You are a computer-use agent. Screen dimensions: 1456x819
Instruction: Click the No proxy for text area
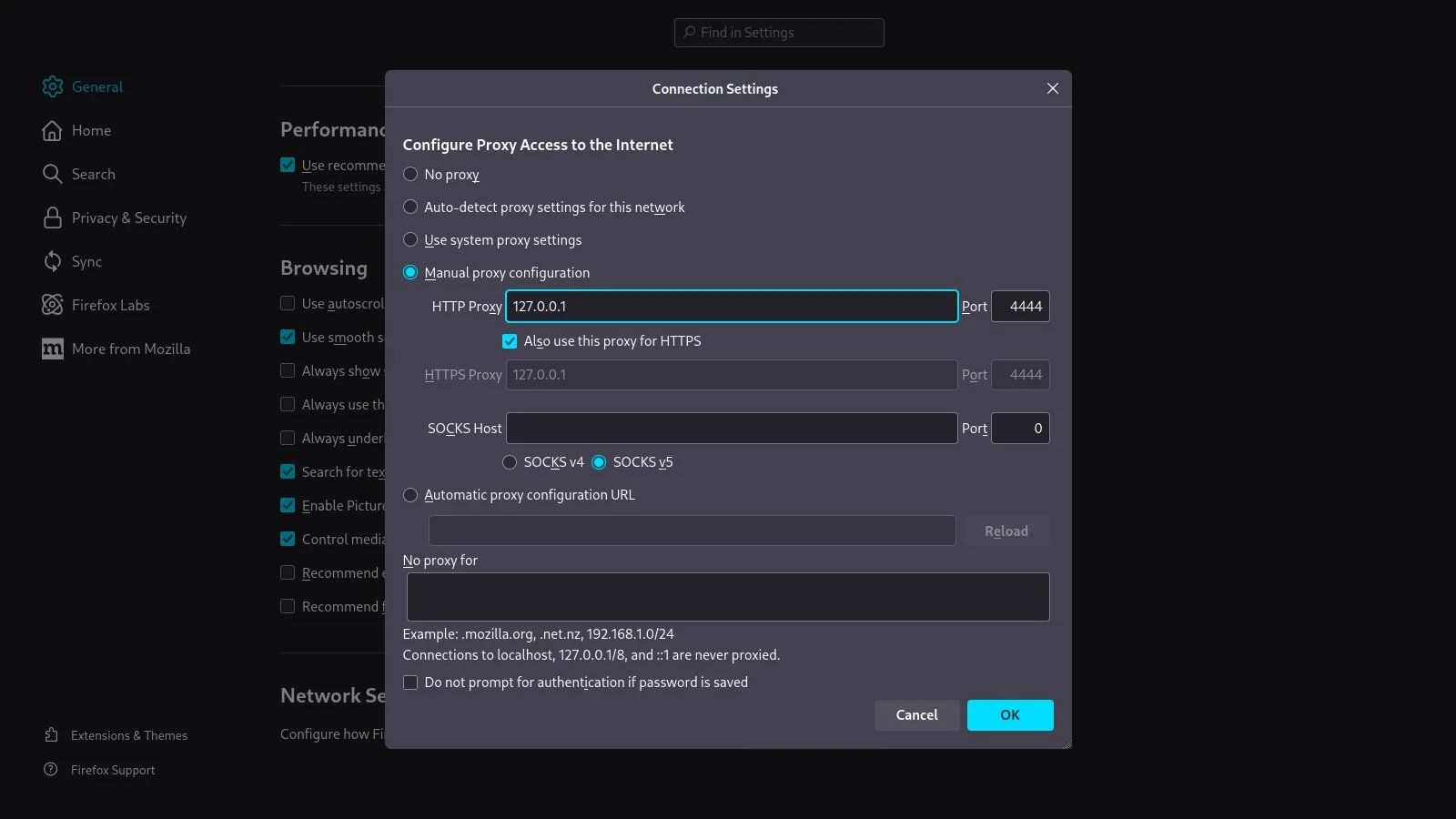(727, 597)
